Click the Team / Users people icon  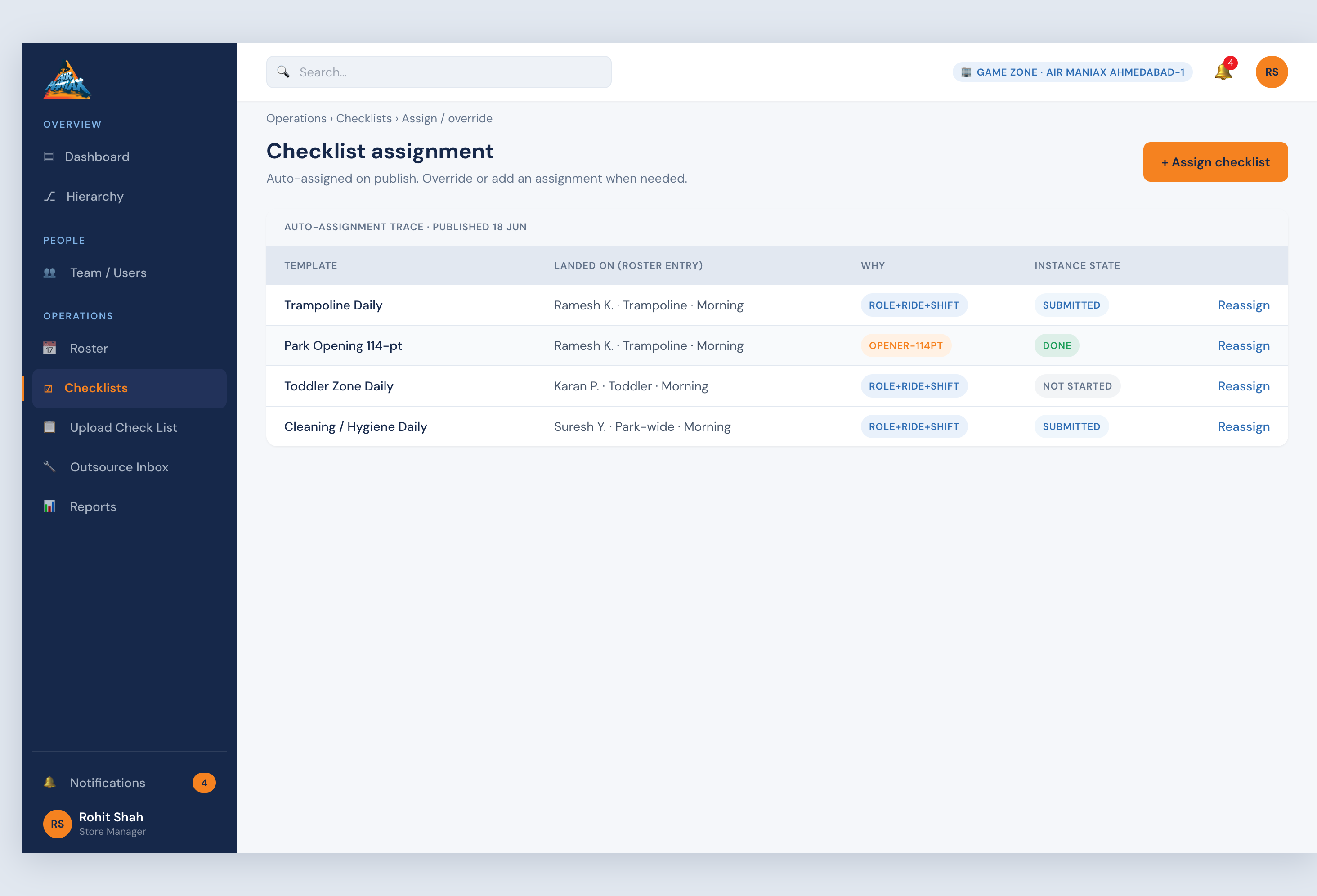50,273
